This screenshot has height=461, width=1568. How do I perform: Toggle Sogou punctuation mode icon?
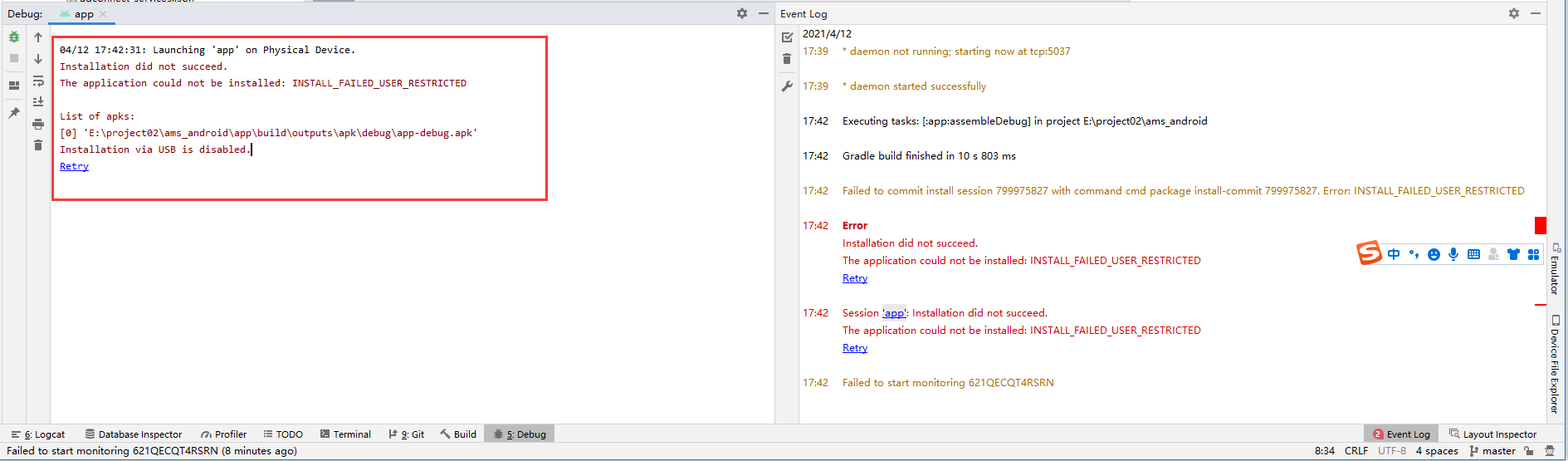(1414, 254)
